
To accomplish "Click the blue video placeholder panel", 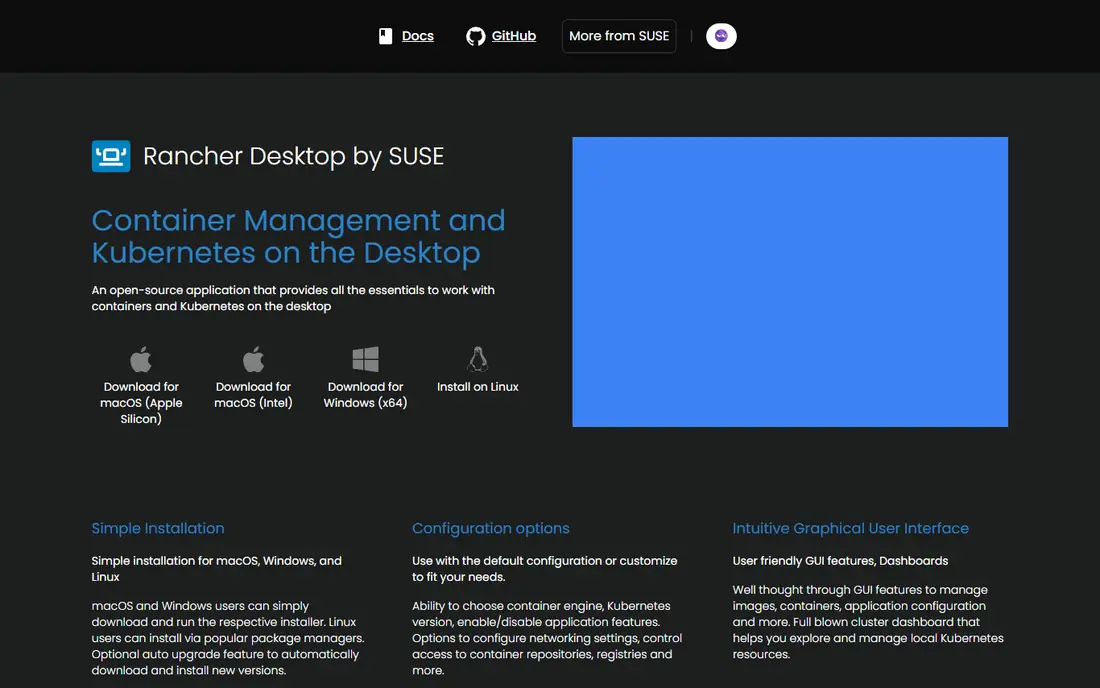I will tap(790, 282).
